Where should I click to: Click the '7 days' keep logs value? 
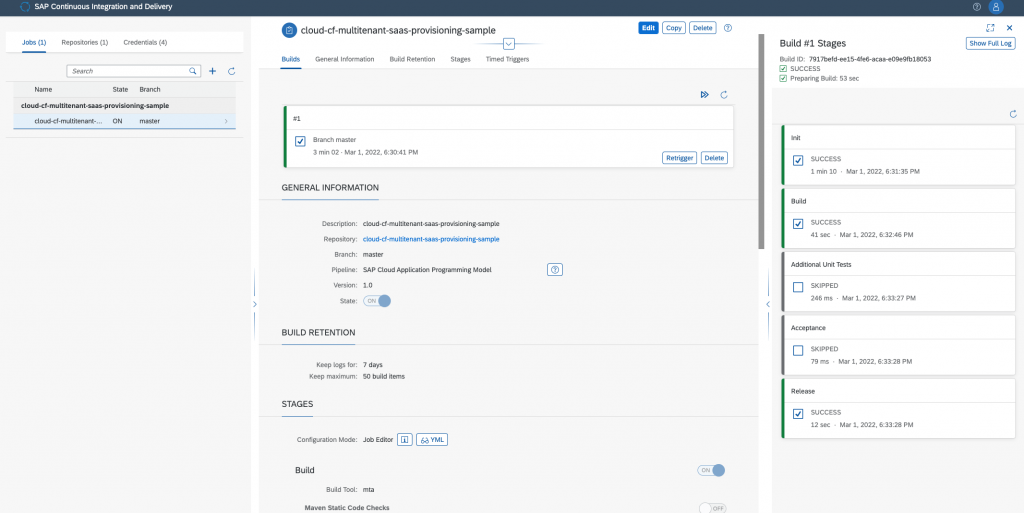click(x=373, y=365)
